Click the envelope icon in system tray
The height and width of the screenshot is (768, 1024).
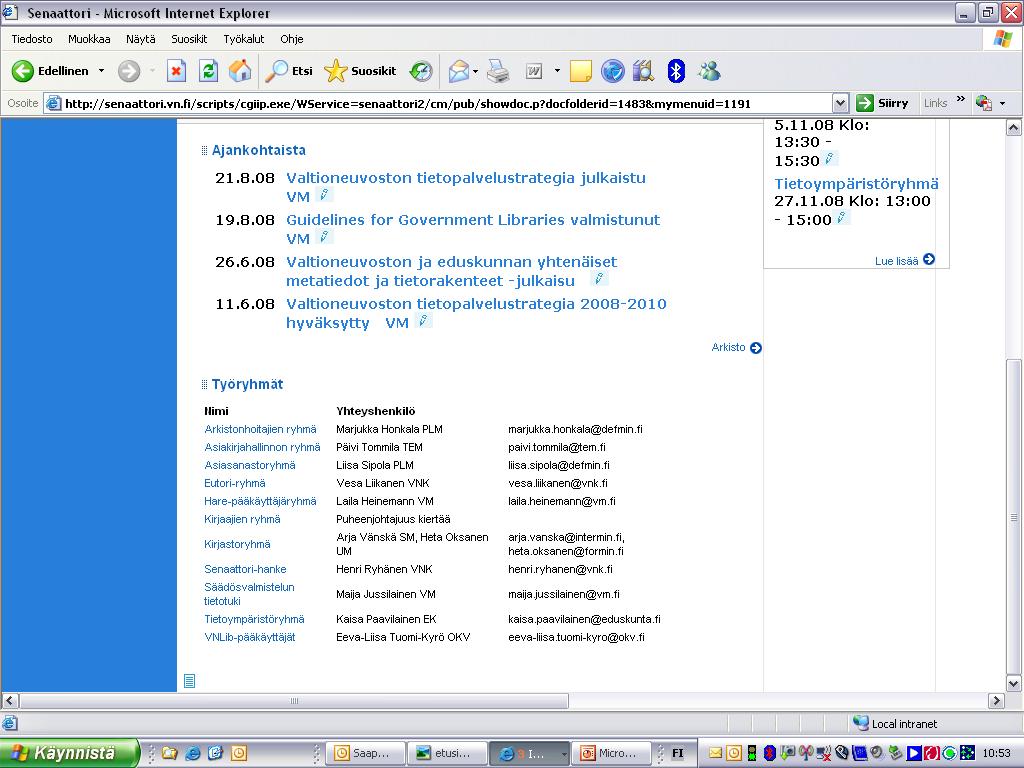715,753
